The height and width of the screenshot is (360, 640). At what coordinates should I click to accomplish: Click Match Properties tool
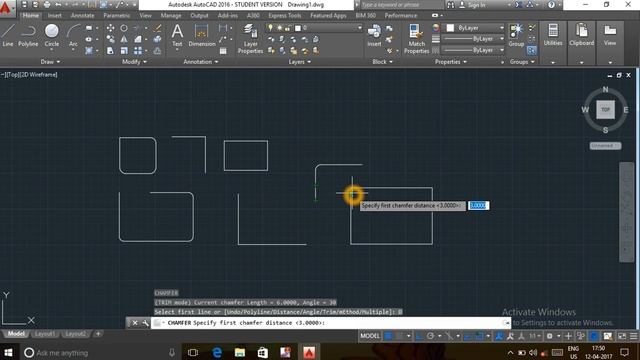tap(416, 39)
